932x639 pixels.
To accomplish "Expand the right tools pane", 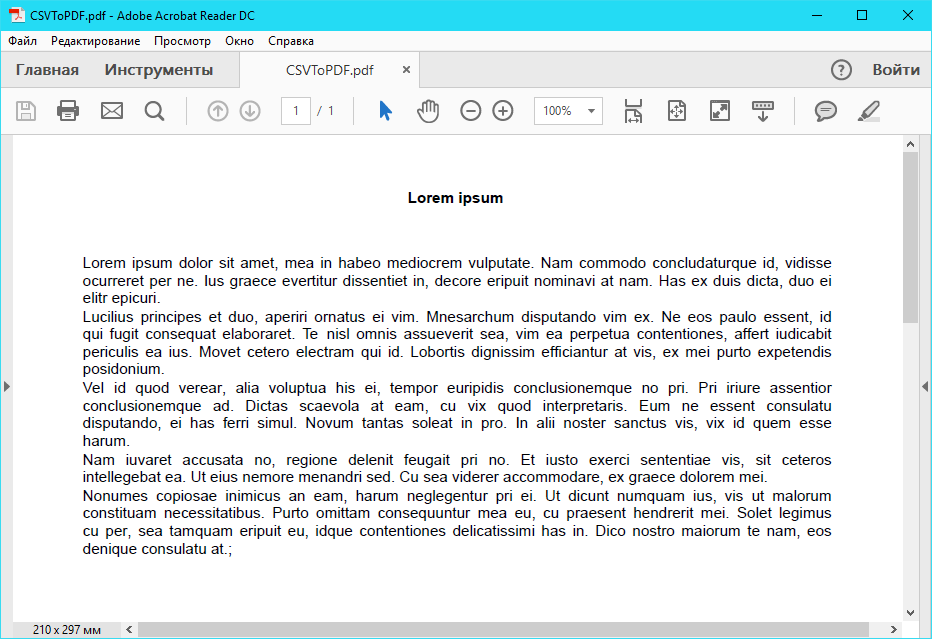I will pyautogui.click(x=925, y=386).
